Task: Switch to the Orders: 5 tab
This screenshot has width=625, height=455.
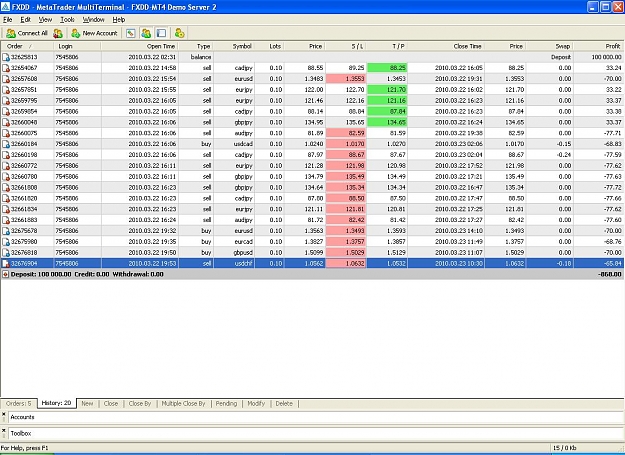Action: pyautogui.click(x=19, y=404)
